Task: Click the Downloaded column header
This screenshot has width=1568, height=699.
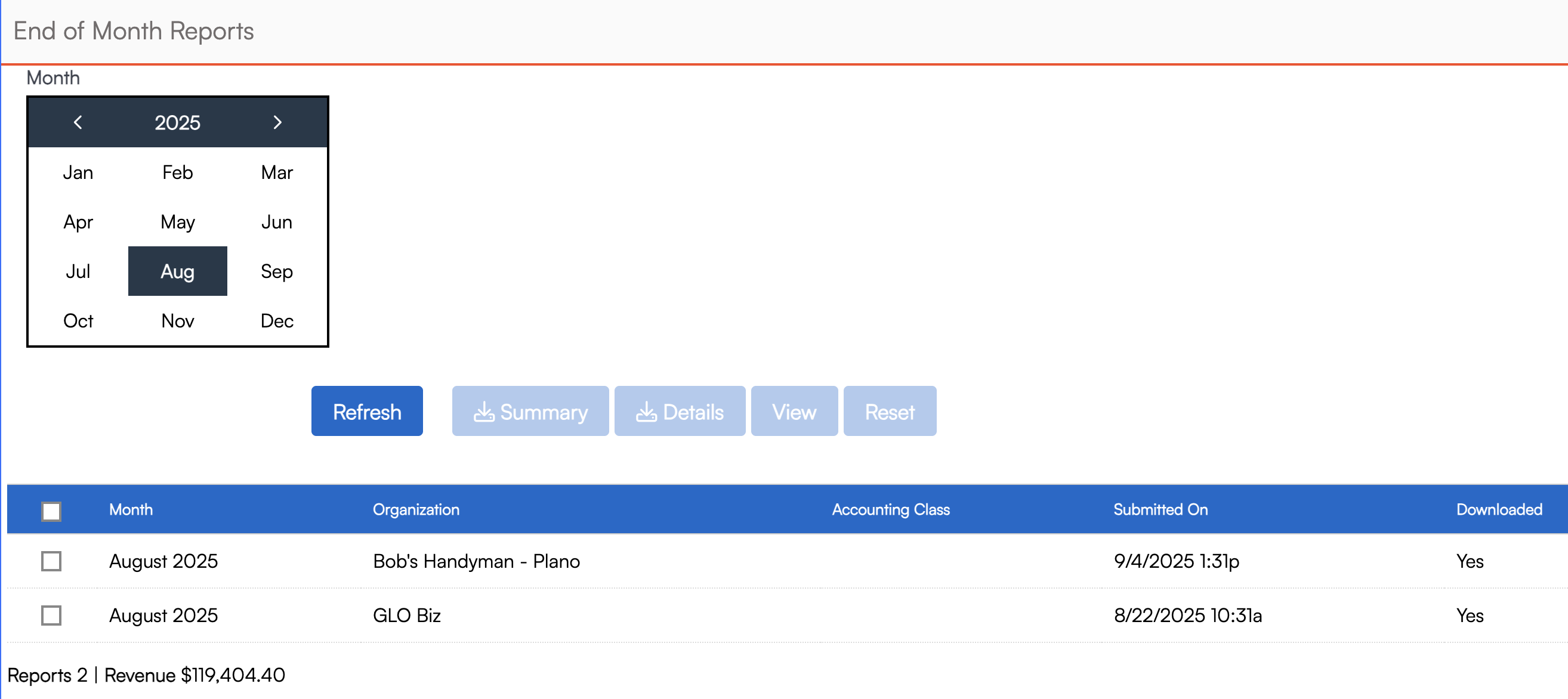Action: tap(1499, 510)
